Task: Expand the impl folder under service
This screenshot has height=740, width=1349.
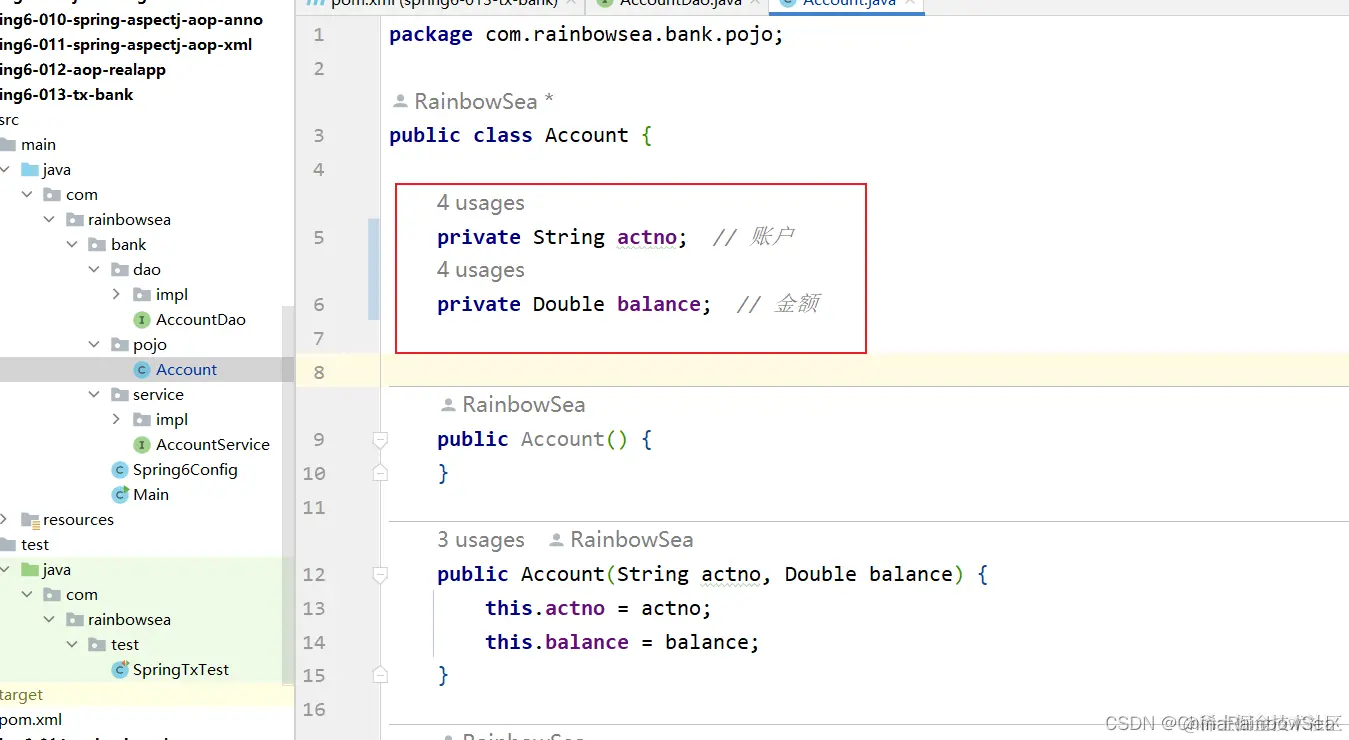Action: point(116,420)
